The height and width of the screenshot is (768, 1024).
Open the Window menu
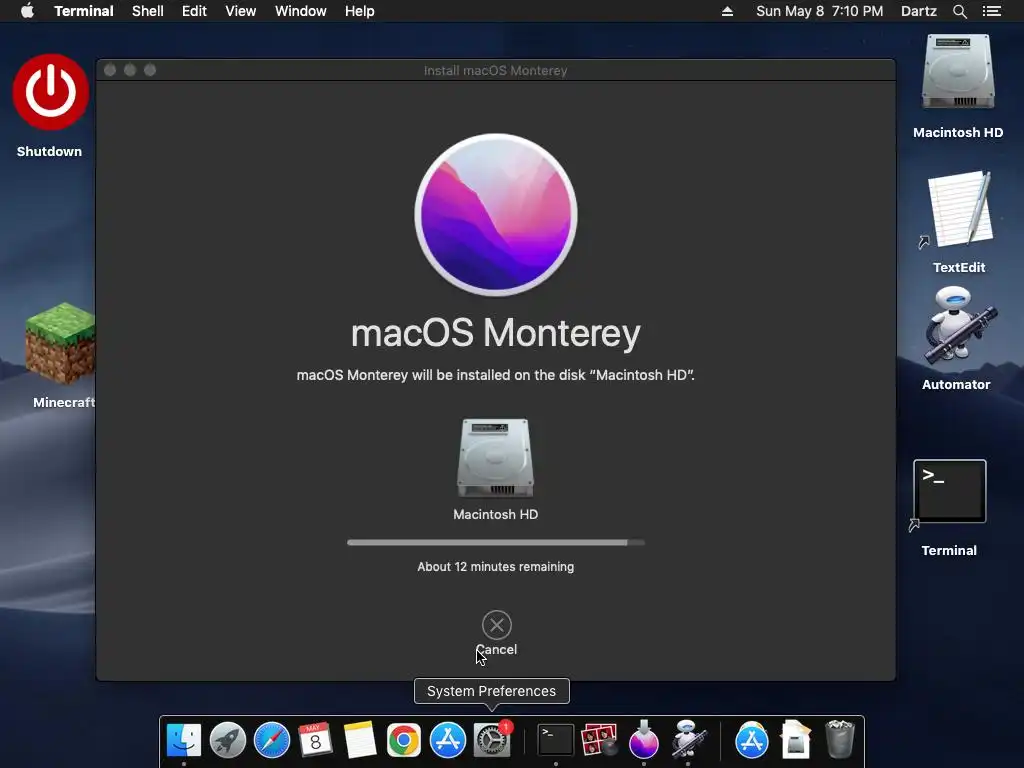point(300,11)
